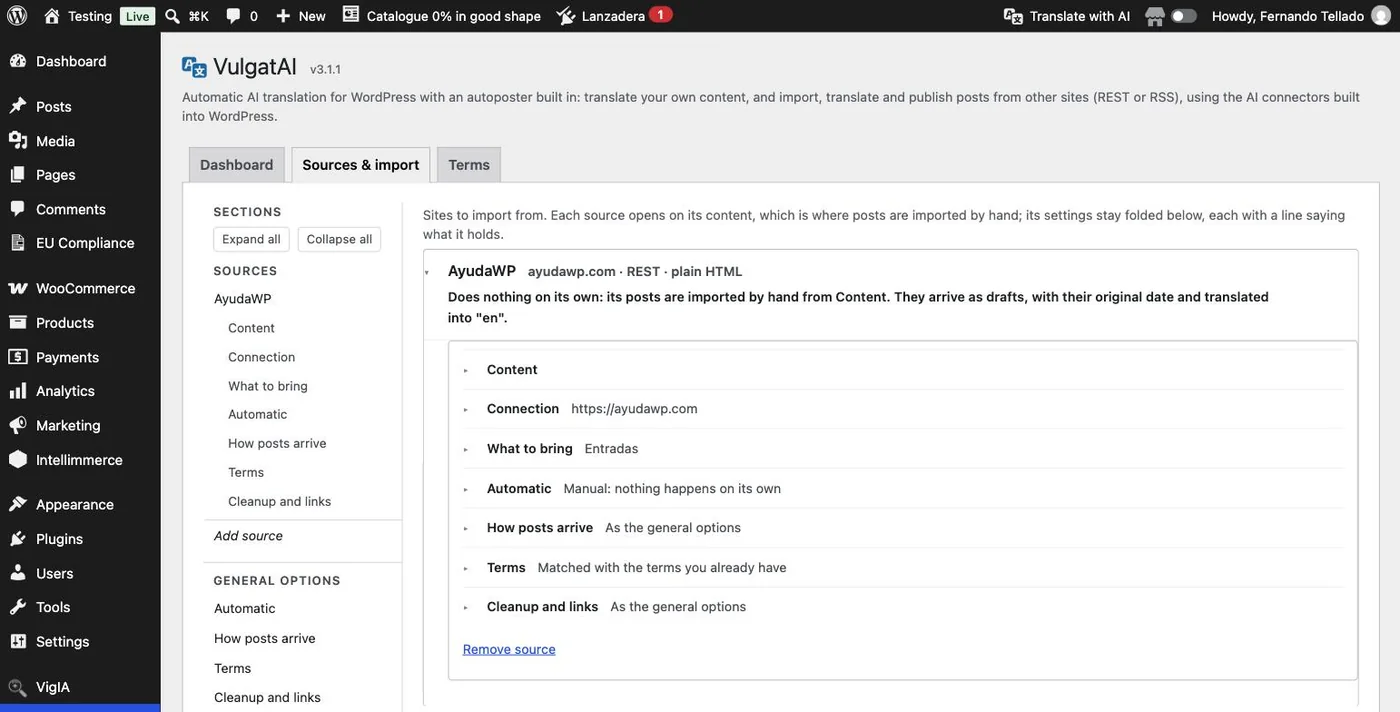This screenshot has height=712, width=1400.
Task: Click the Media icon in sidebar
Action: point(17,141)
